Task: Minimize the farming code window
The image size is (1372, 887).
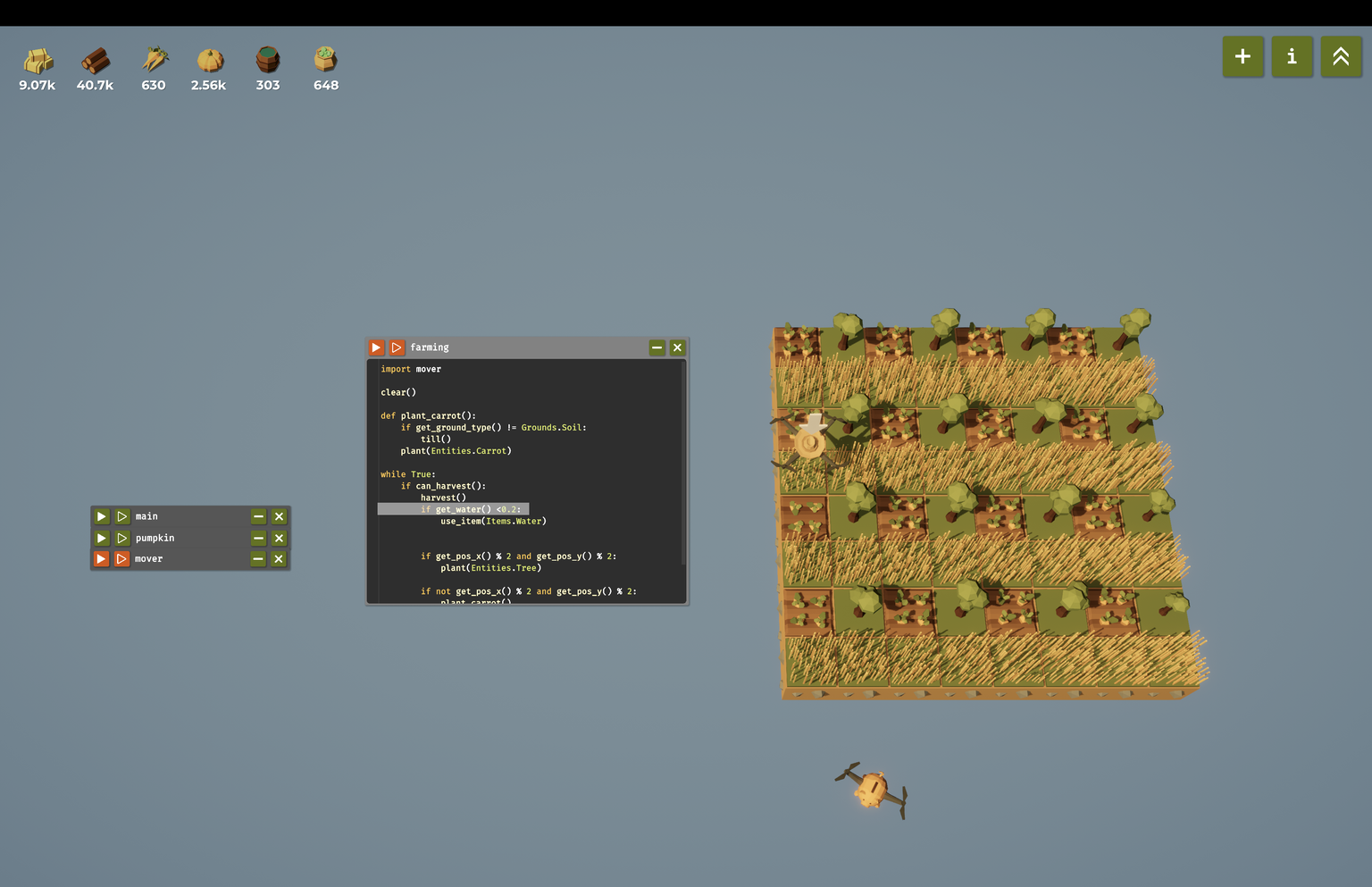Action: 657,347
